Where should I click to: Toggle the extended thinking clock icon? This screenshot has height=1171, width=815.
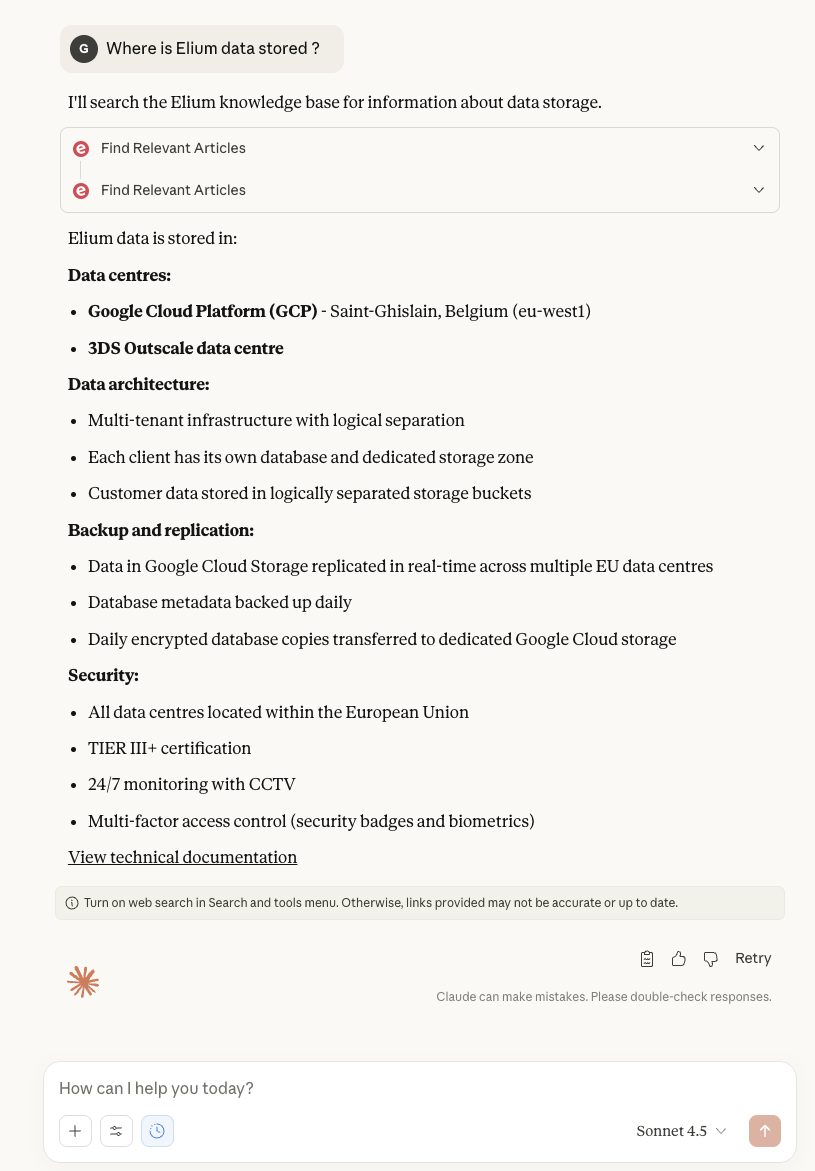pos(157,1131)
